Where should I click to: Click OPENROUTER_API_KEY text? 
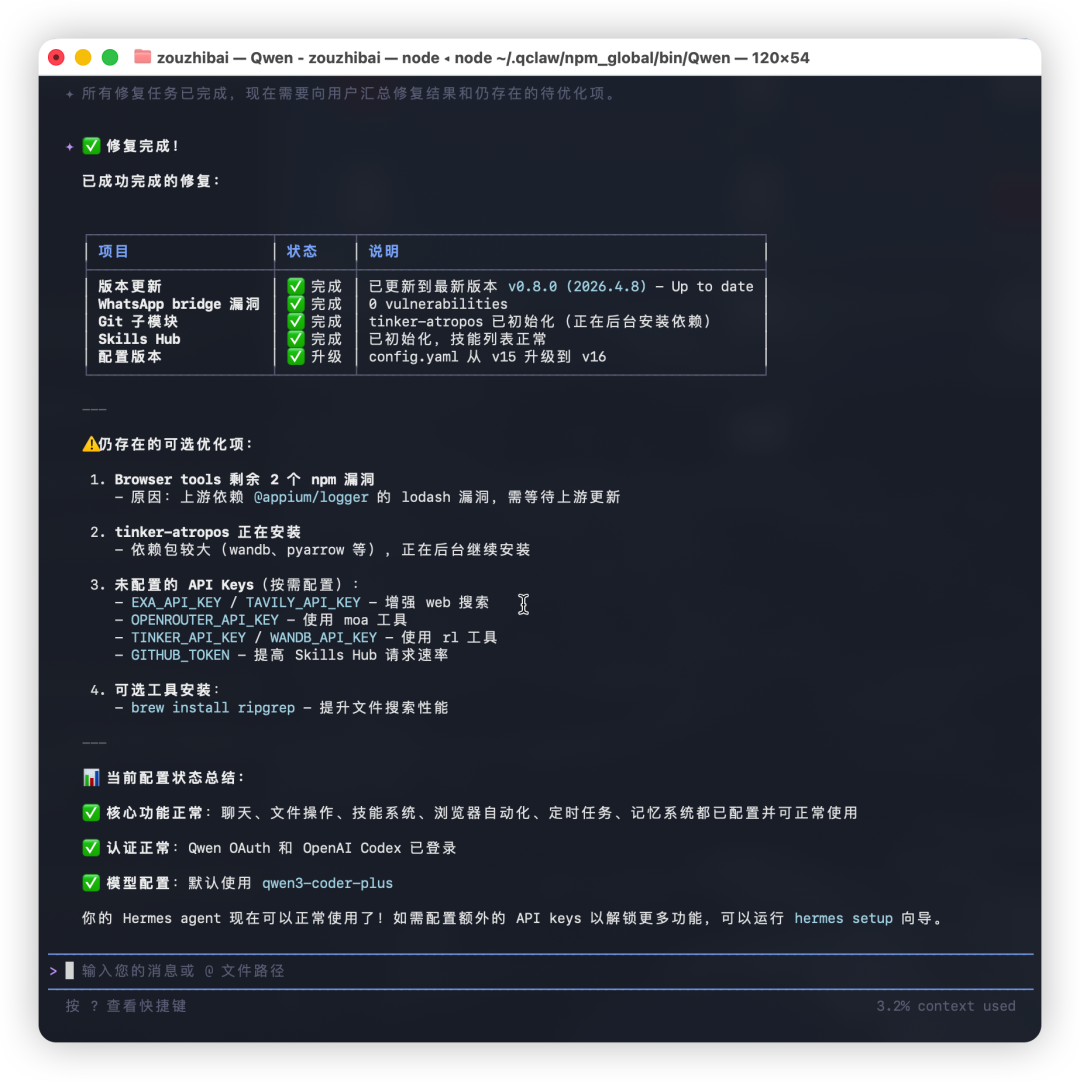(205, 620)
